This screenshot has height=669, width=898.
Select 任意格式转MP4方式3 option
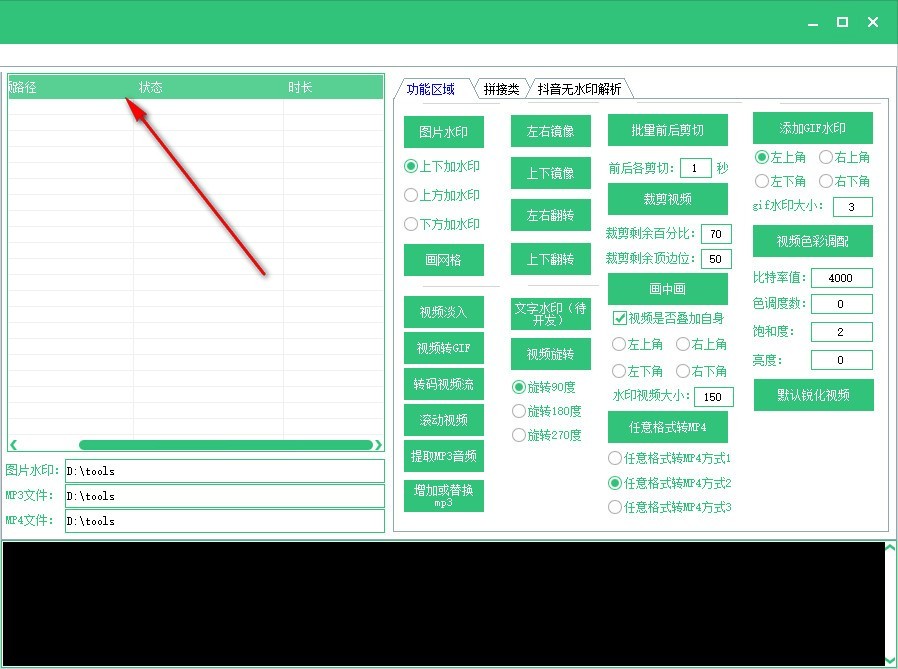point(669,507)
